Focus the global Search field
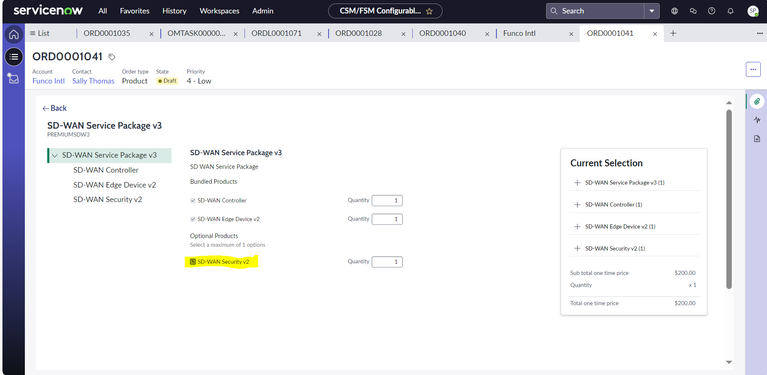The height and width of the screenshot is (375, 767). pyautogui.click(x=595, y=11)
